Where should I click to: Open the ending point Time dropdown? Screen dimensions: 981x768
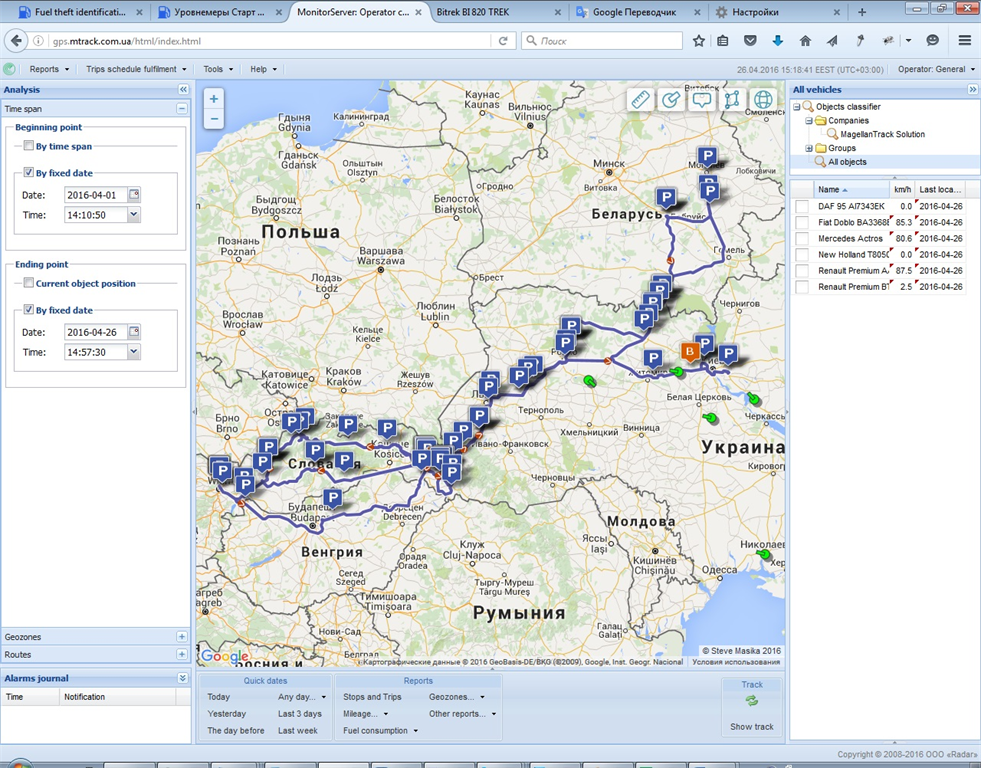pyautogui.click(x=134, y=352)
